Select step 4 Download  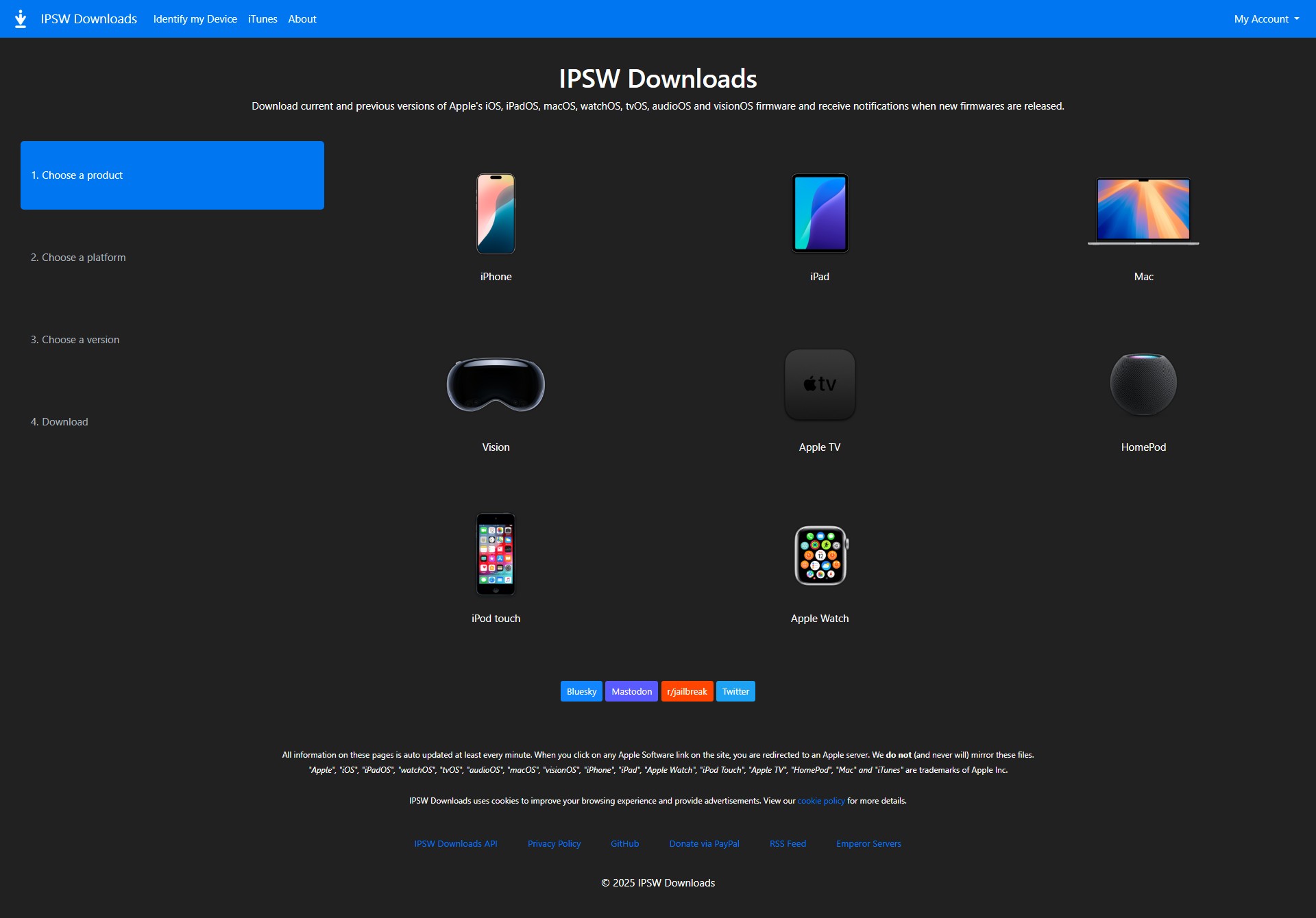172,422
